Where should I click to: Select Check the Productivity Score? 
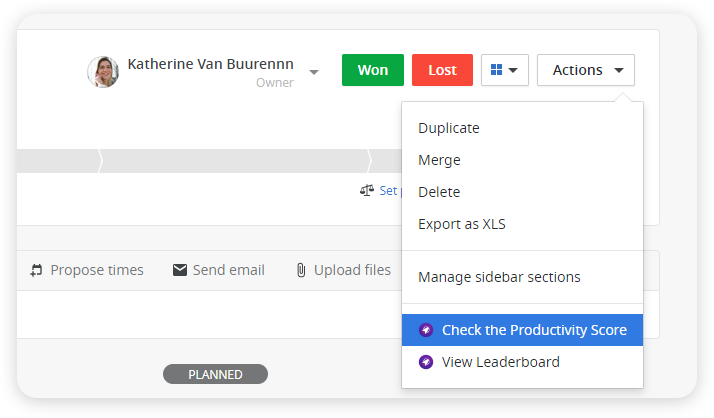pyautogui.click(x=522, y=330)
